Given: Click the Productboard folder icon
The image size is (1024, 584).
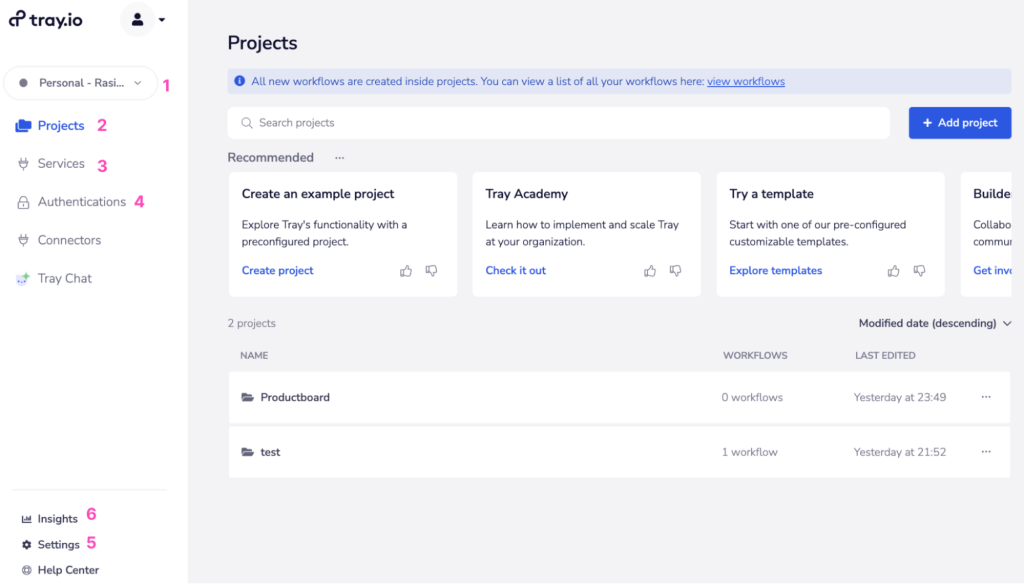Looking at the screenshot, I should 248,397.
